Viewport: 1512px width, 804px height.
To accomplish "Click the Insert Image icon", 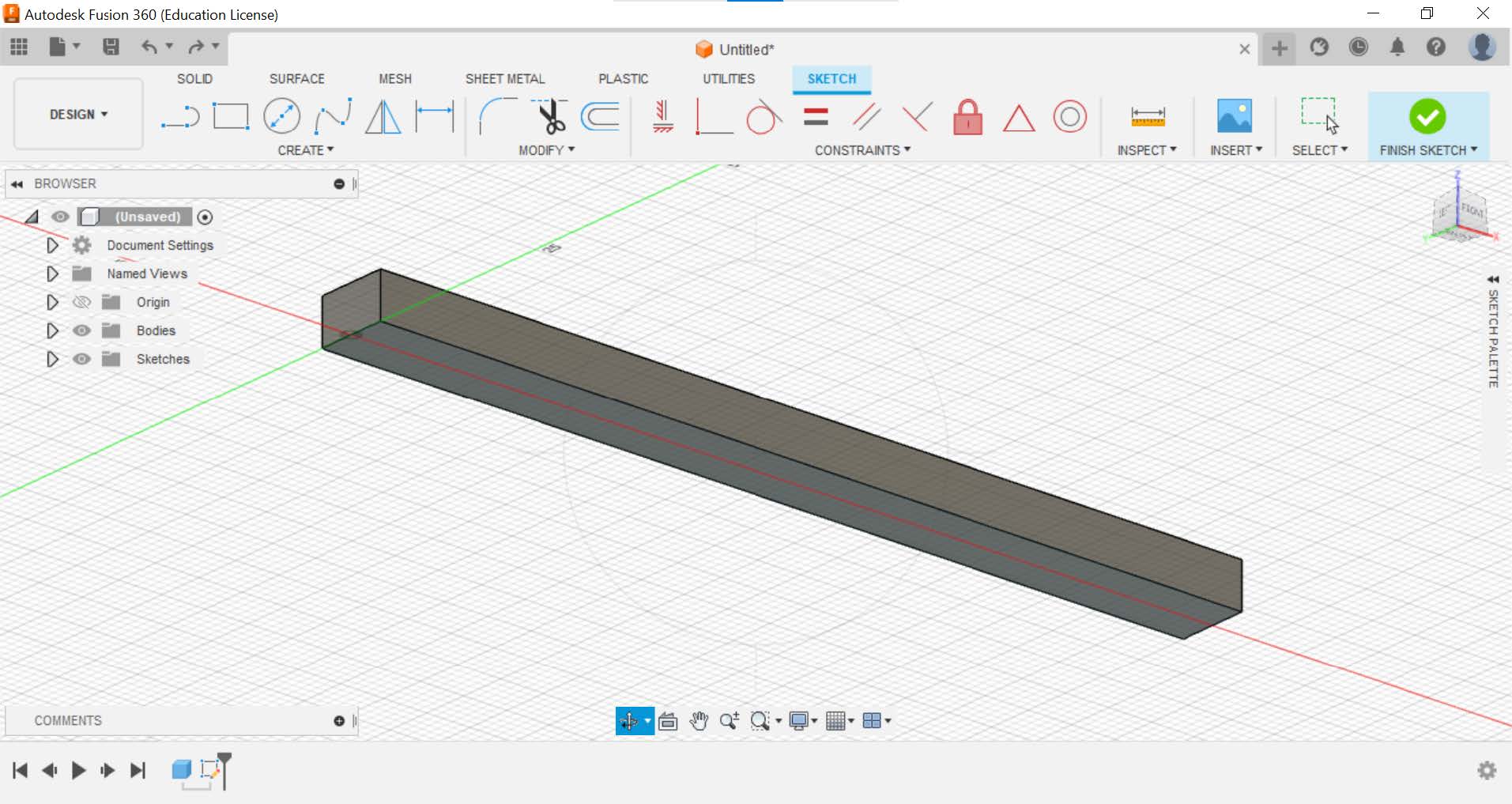I will coord(1235,116).
